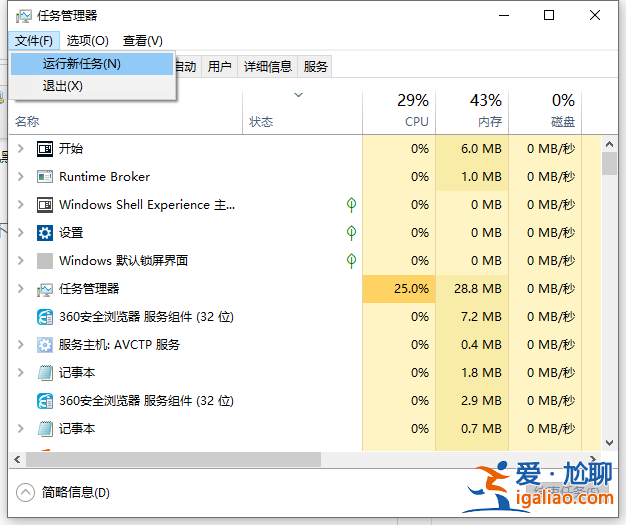Expand the 开始 process group

[21, 149]
